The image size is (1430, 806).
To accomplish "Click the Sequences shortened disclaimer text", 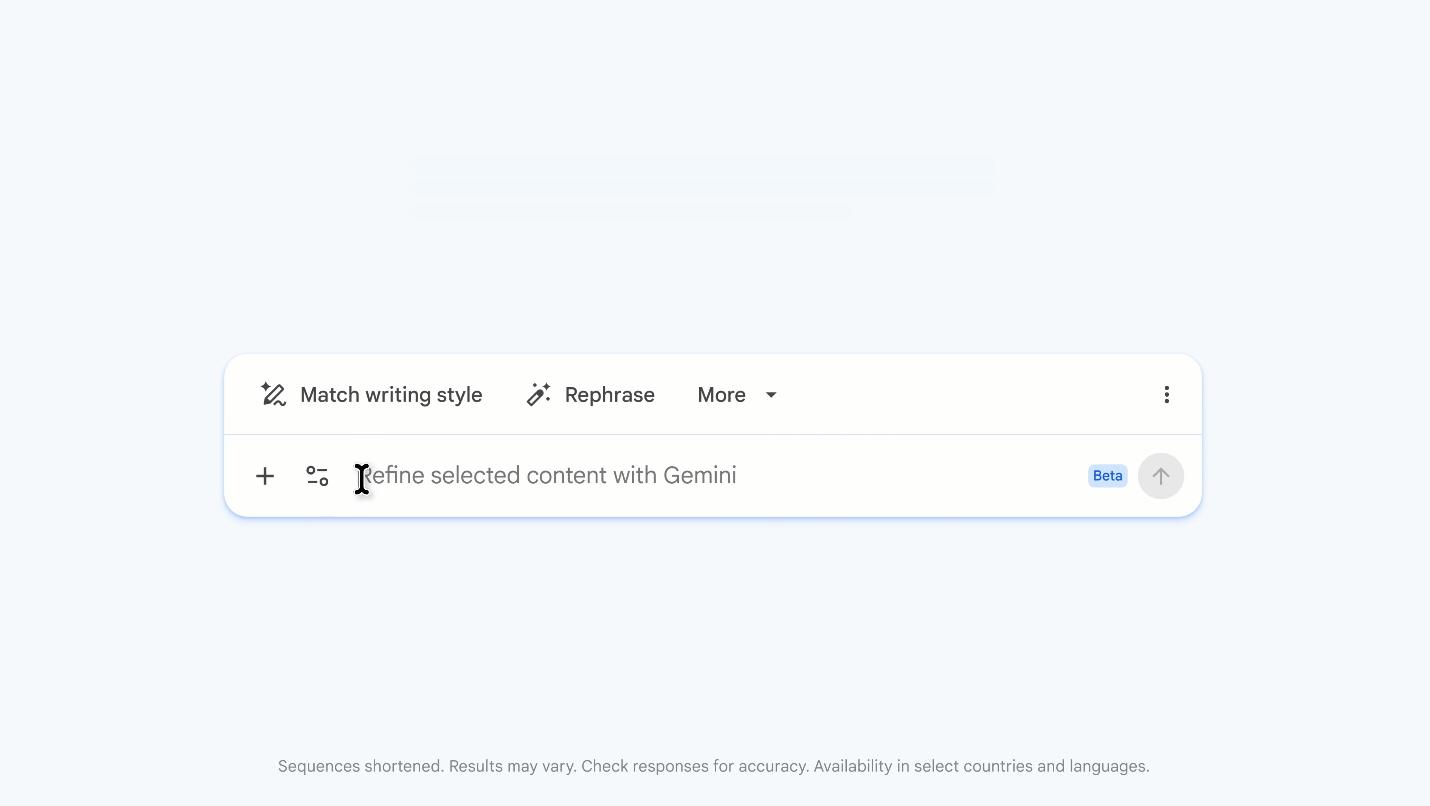I will [x=361, y=767].
